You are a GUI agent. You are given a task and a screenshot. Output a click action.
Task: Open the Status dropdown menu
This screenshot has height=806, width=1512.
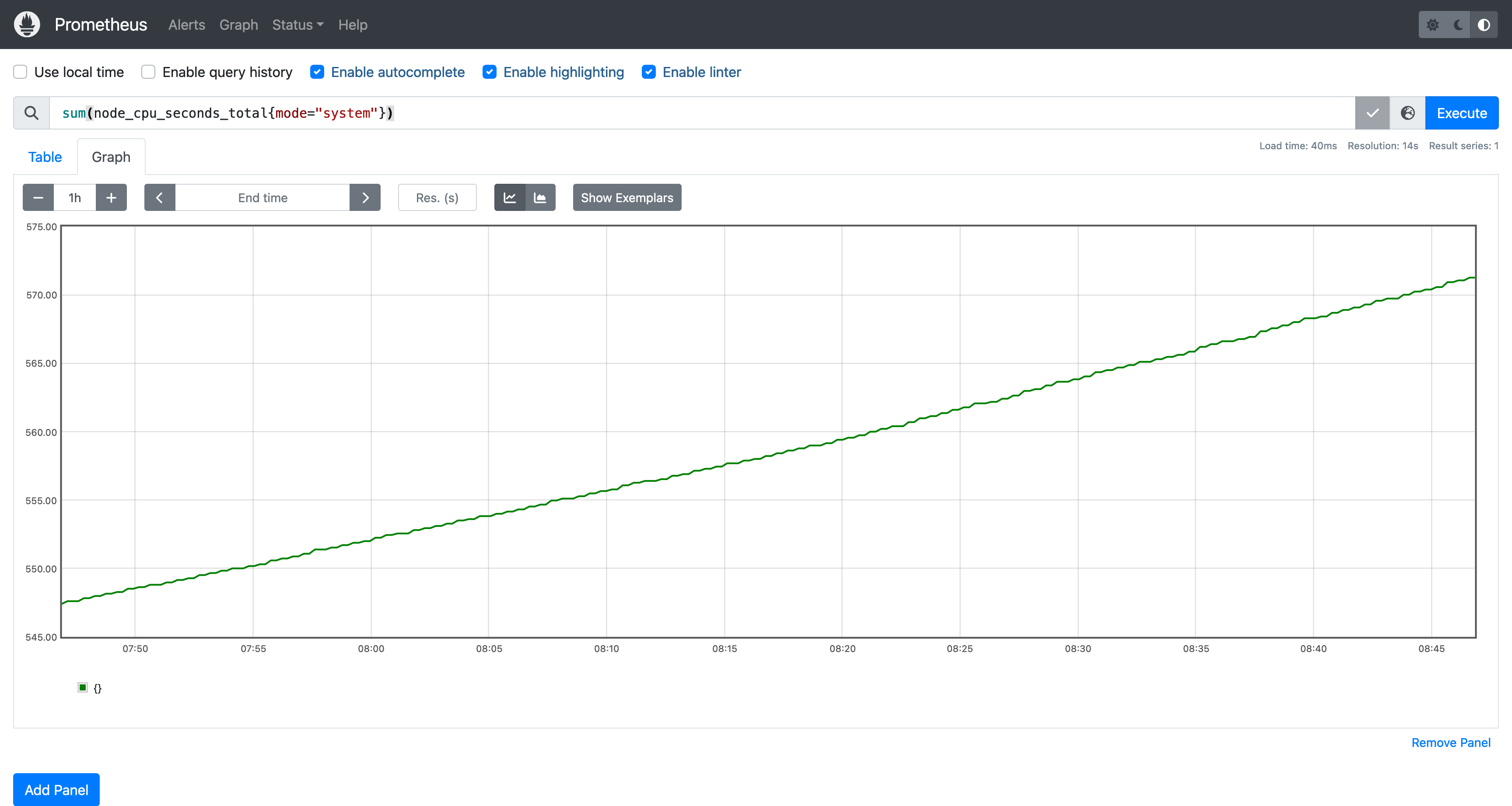[297, 25]
